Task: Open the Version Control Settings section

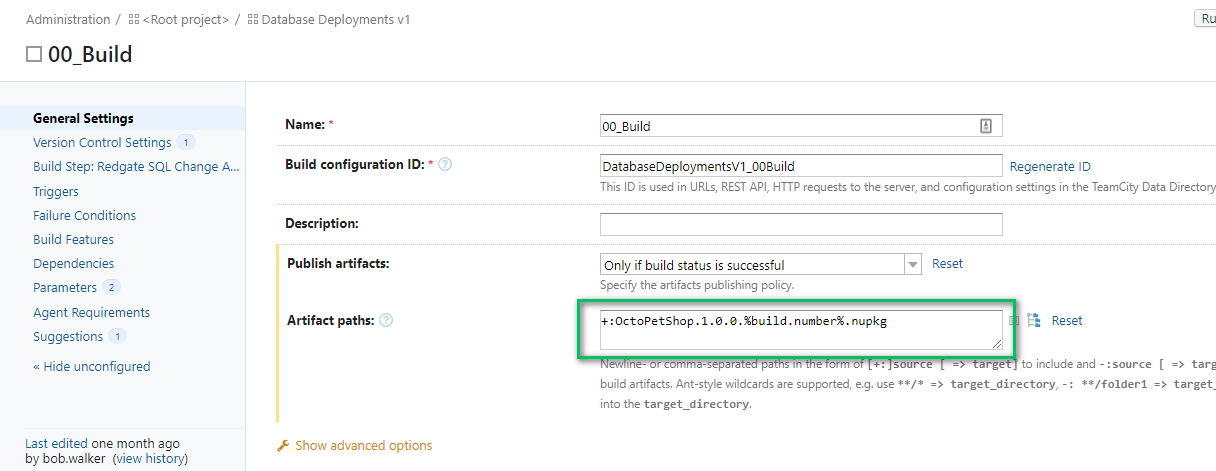Action: [102, 142]
